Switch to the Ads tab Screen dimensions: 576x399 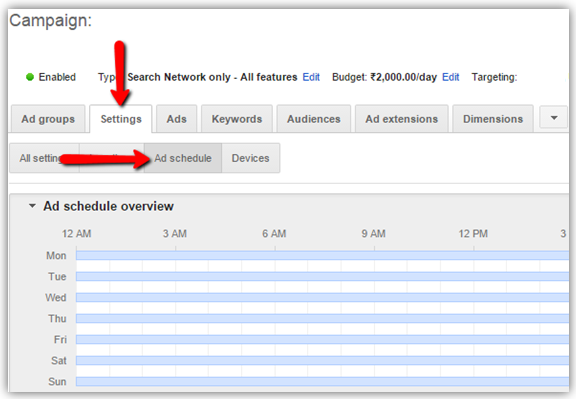(x=176, y=119)
